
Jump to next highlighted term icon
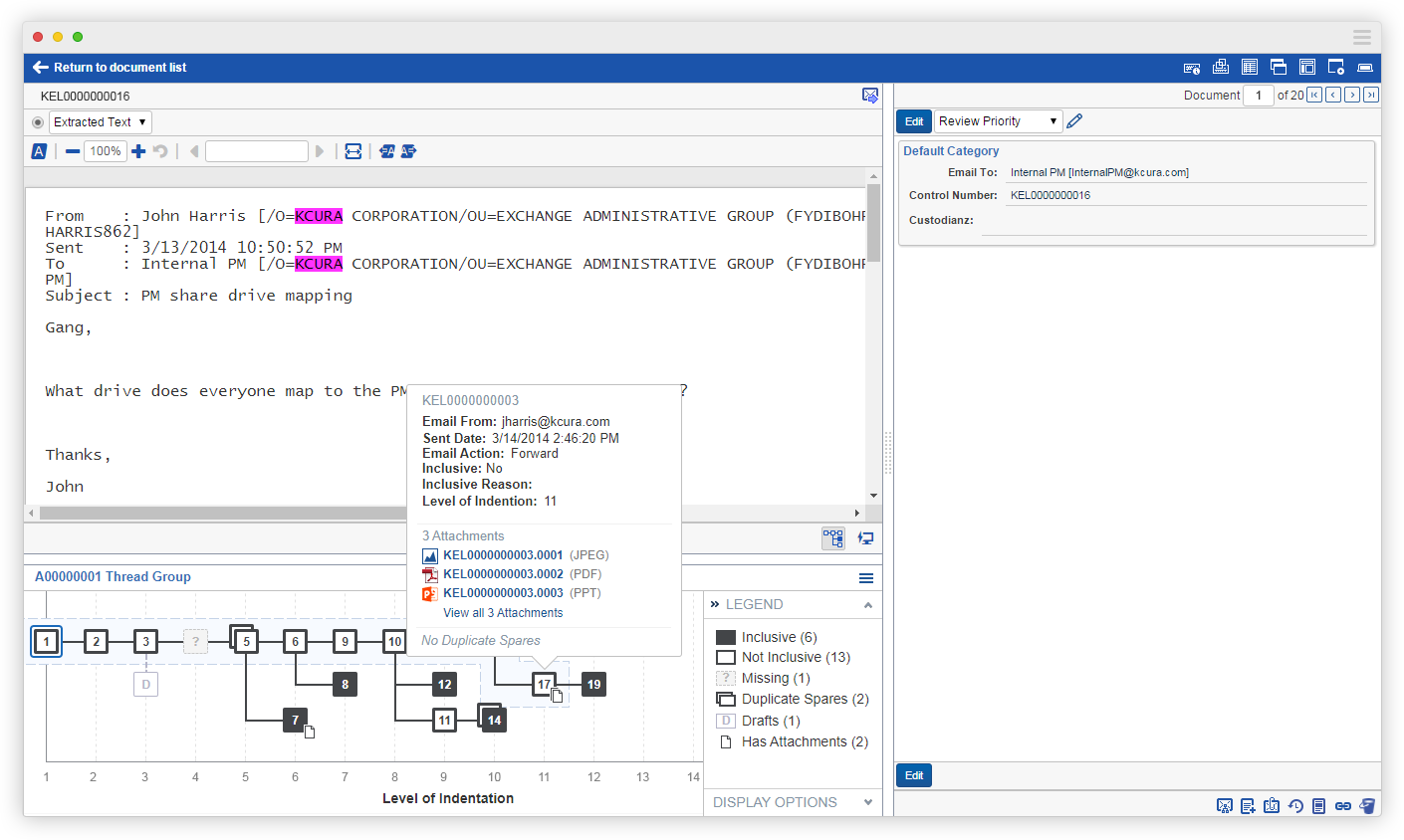click(408, 151)
